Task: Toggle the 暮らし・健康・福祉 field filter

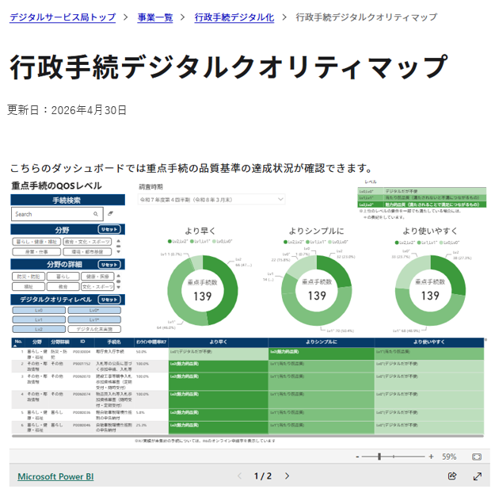Action: (36, 242)
